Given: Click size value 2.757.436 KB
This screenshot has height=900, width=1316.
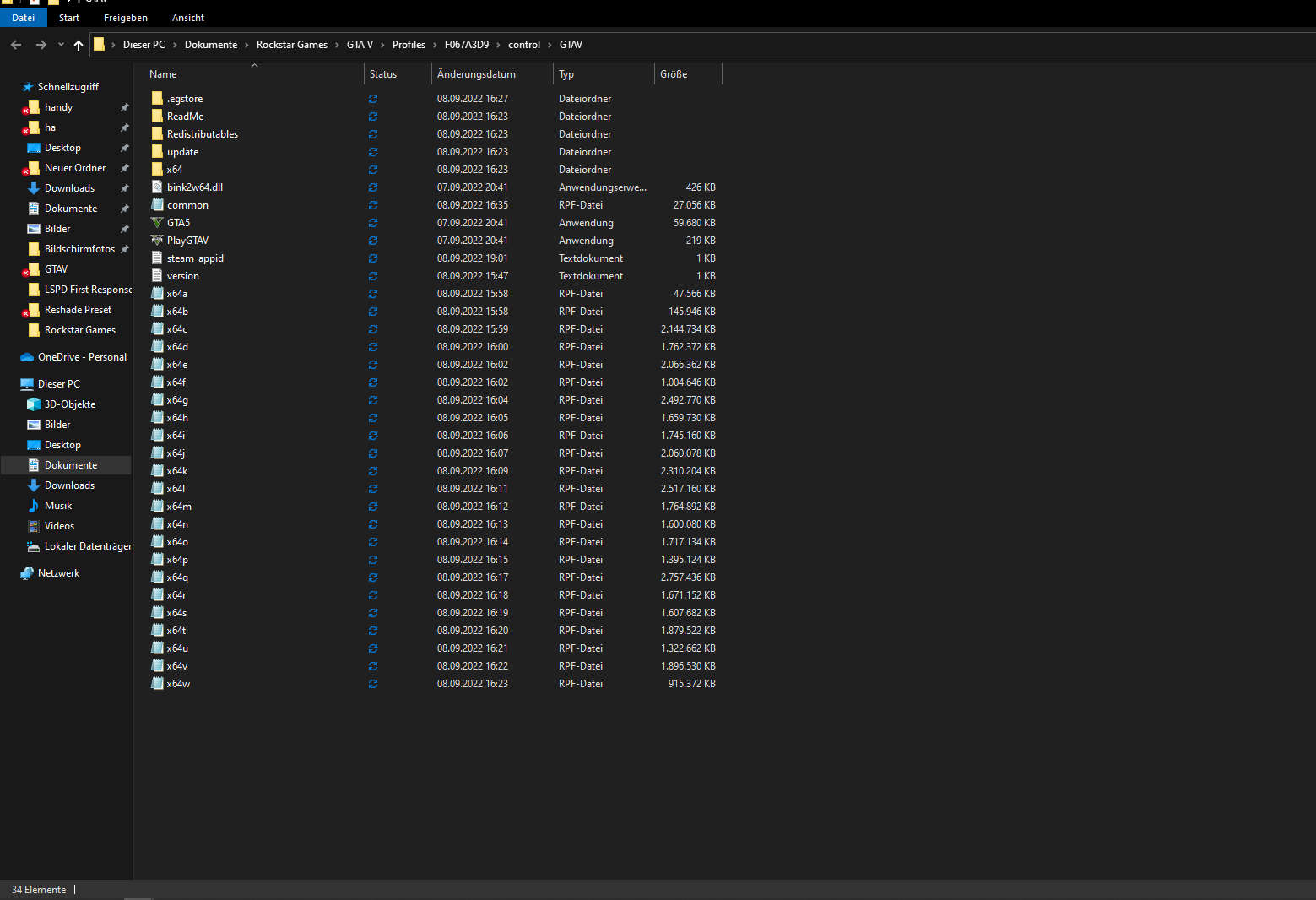Looking at the screenshot, I should click(688, 577).
